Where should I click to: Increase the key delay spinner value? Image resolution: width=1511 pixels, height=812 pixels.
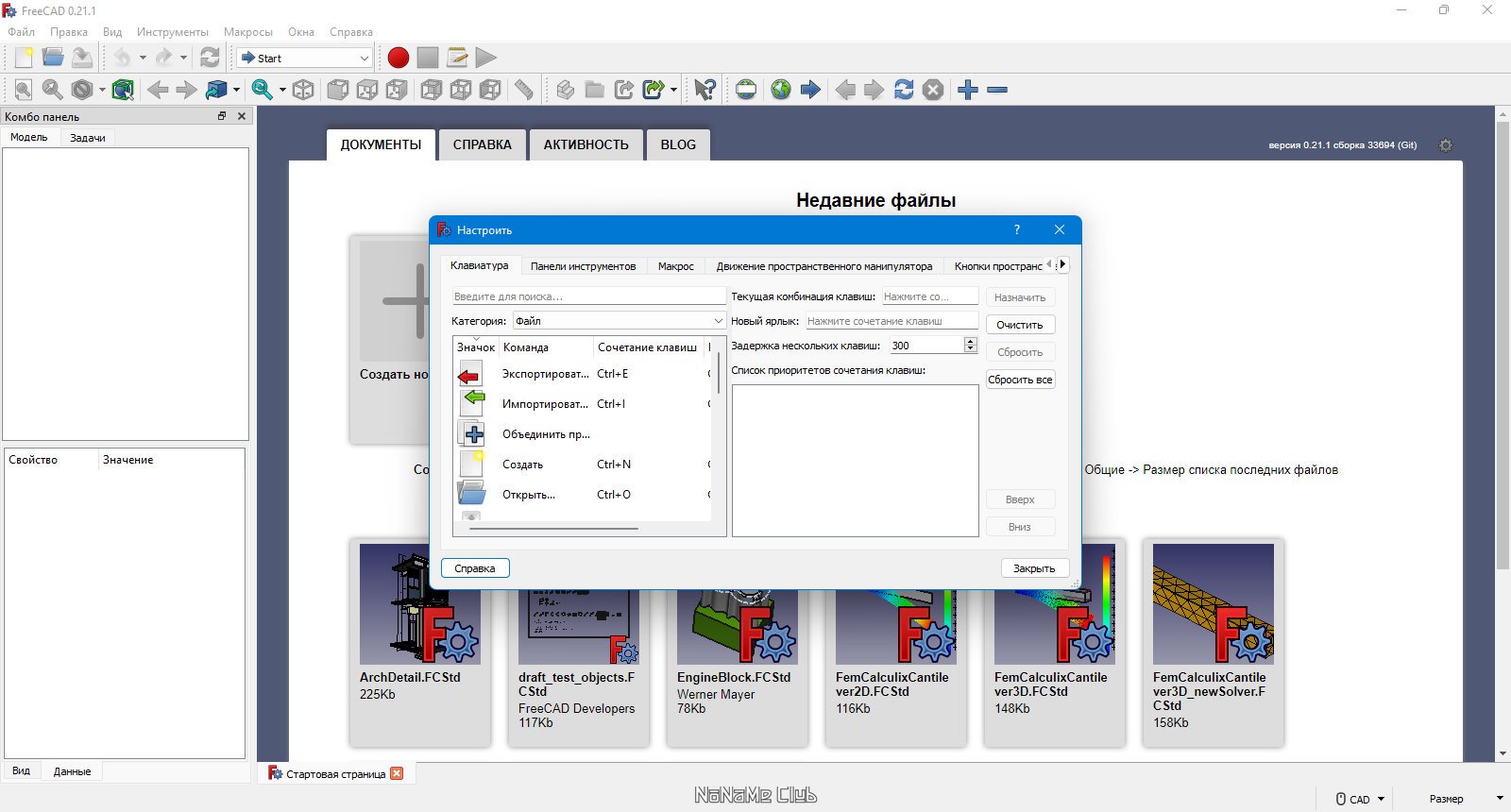971,341
